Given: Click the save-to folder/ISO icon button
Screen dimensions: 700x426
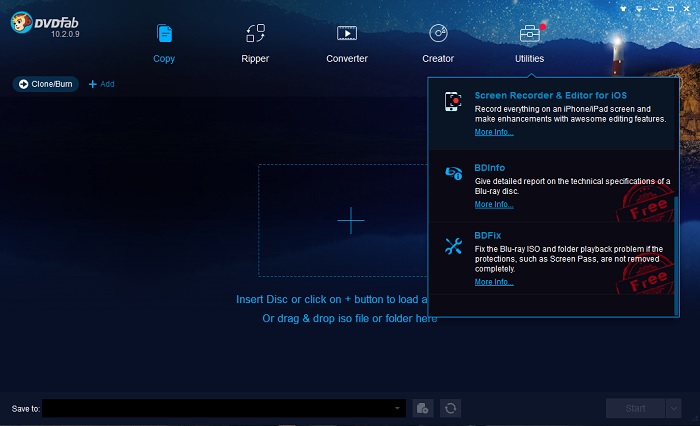Looking at the screenshot, I should [423, 408].
